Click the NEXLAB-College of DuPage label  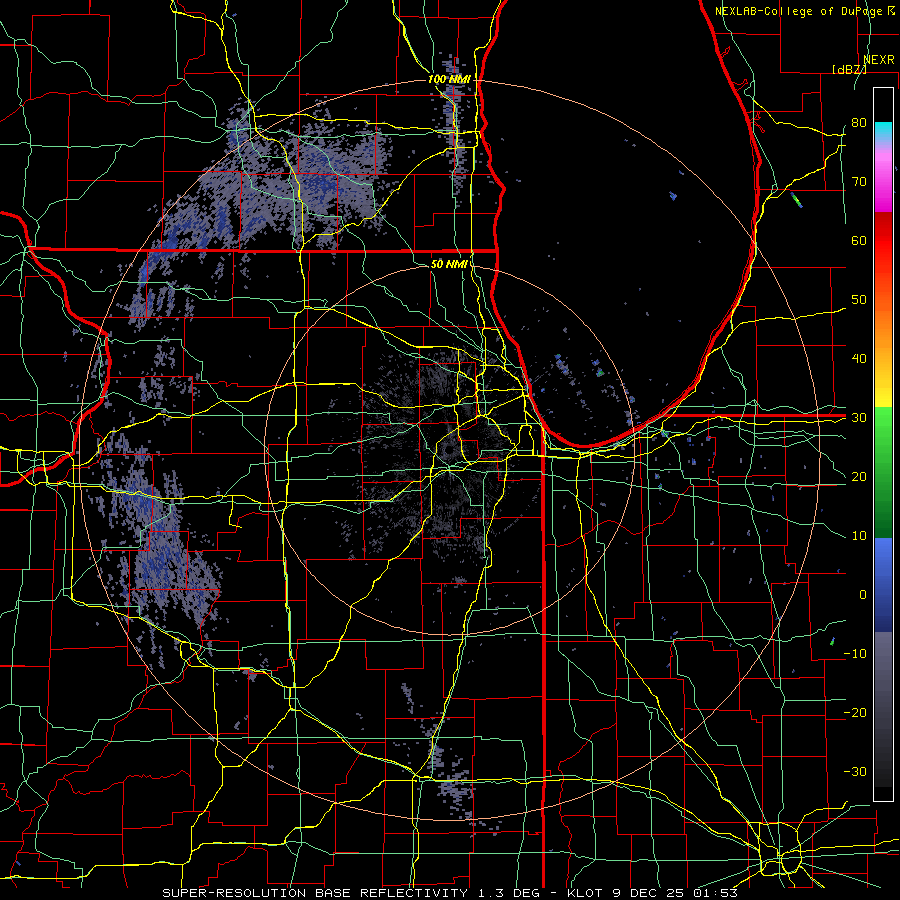click(x=800, y=11)
